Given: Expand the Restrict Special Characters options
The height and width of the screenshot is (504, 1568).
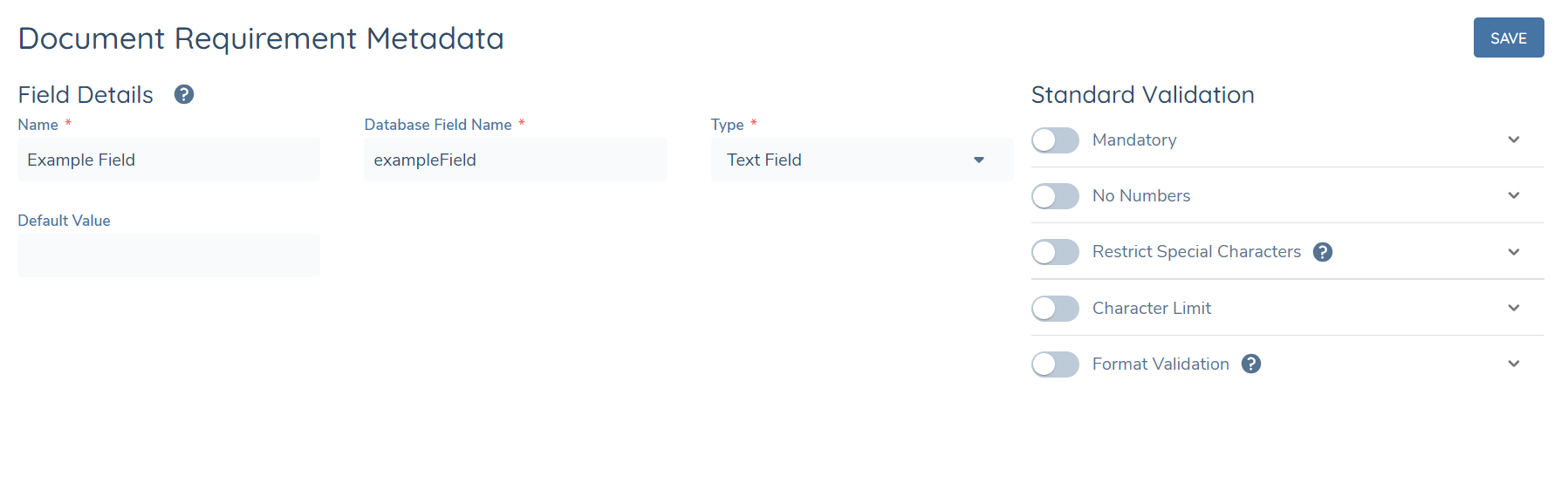Looking at the screenshot, I should point(1515,251).
